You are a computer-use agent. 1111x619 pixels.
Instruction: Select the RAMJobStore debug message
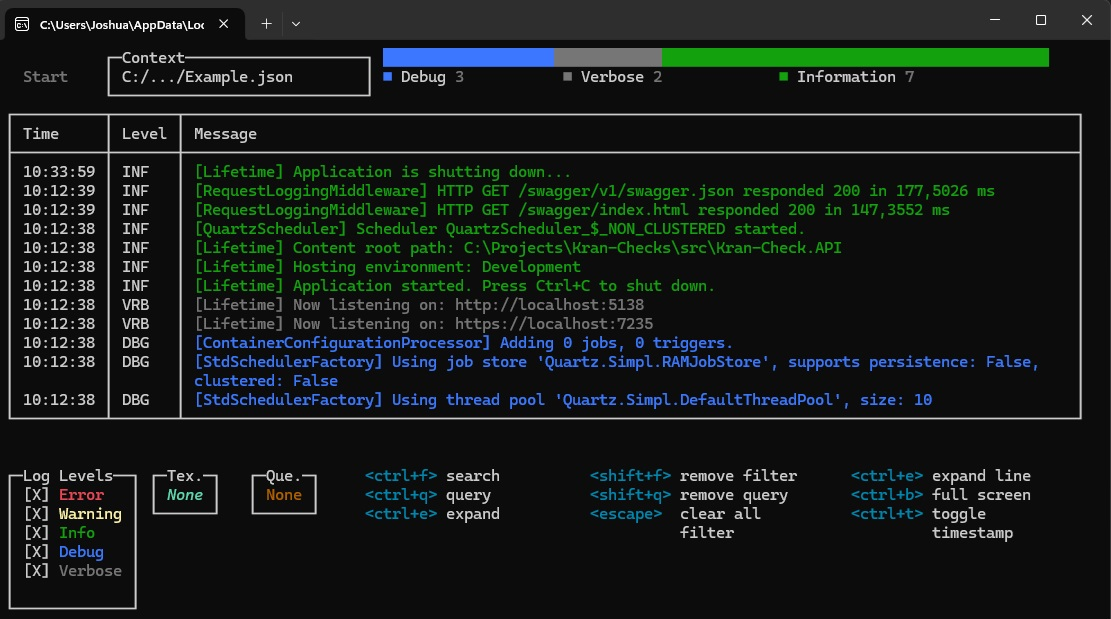(x=616, y=372)
